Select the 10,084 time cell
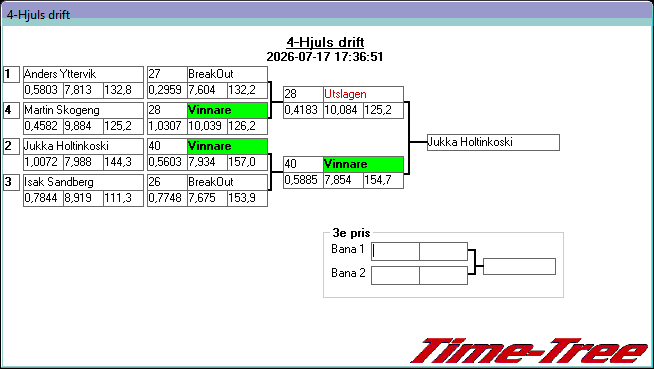The width and height of the screenshot is (654, 369). (x=343, y=110)
